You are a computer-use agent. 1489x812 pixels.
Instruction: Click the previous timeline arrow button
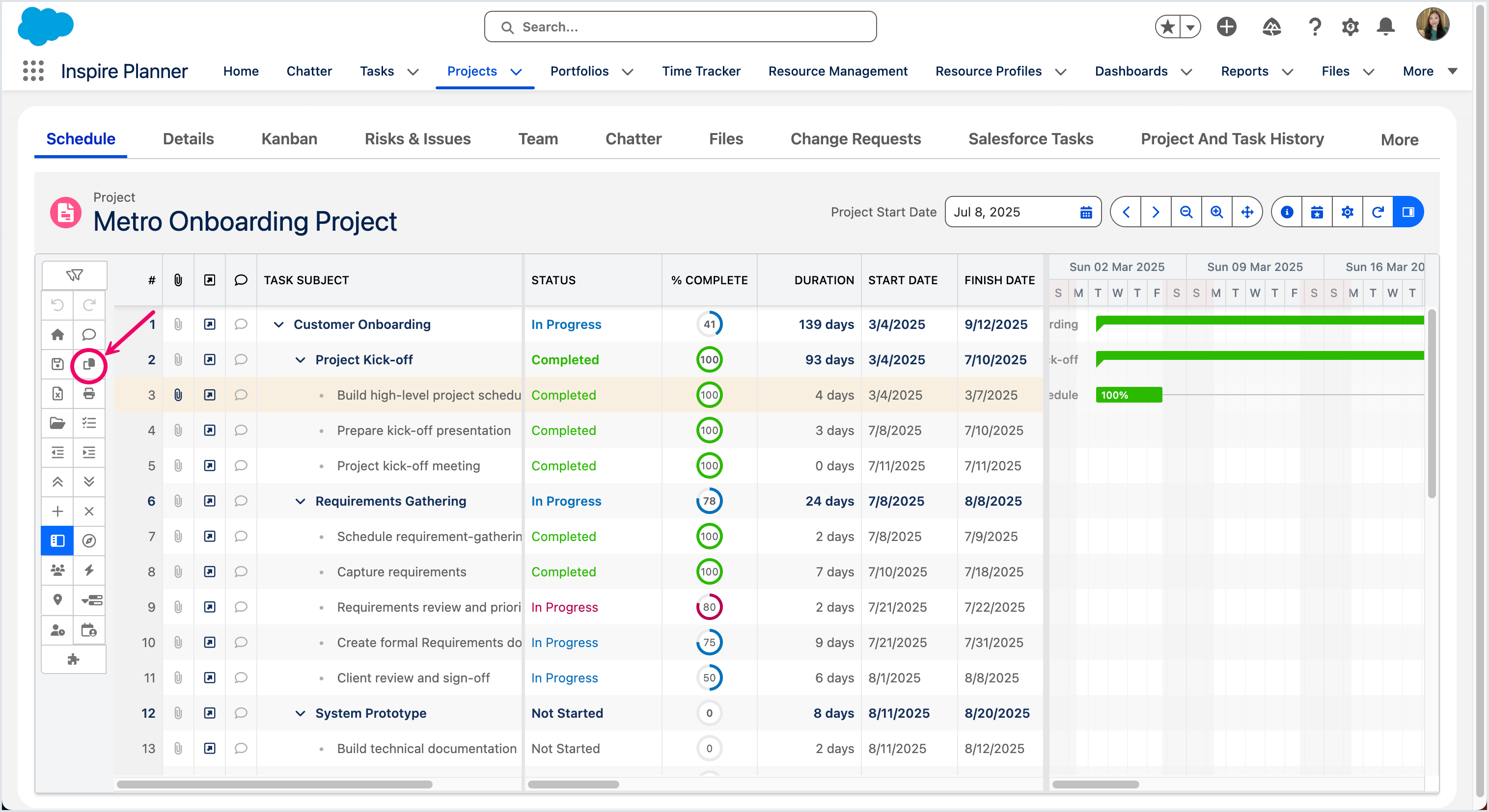(x=1126, y=212)
